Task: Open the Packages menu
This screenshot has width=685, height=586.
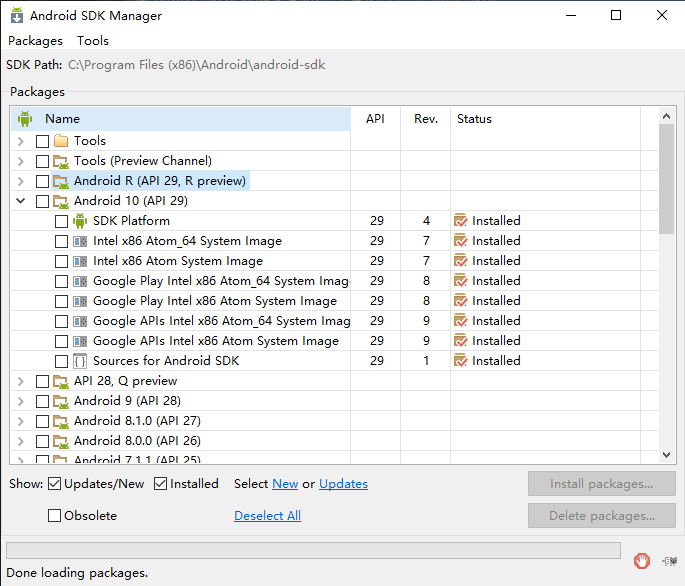Action: pos(35,41)
